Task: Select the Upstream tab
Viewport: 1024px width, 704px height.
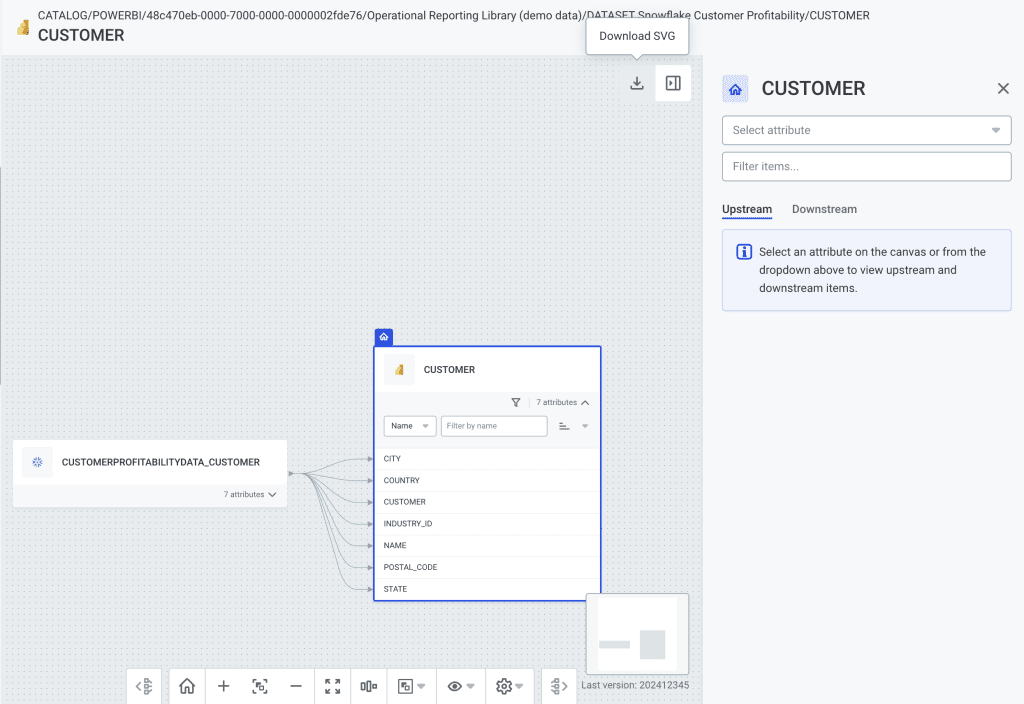Action: pos(747,209)
